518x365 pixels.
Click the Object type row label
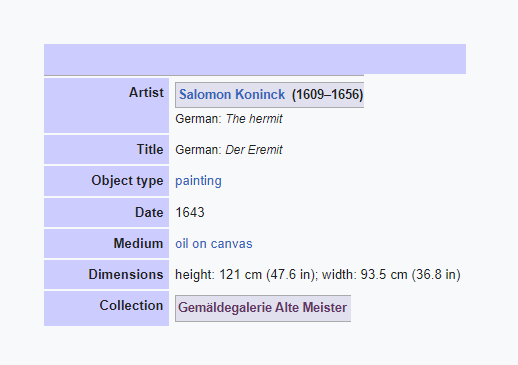click(127, 181)
